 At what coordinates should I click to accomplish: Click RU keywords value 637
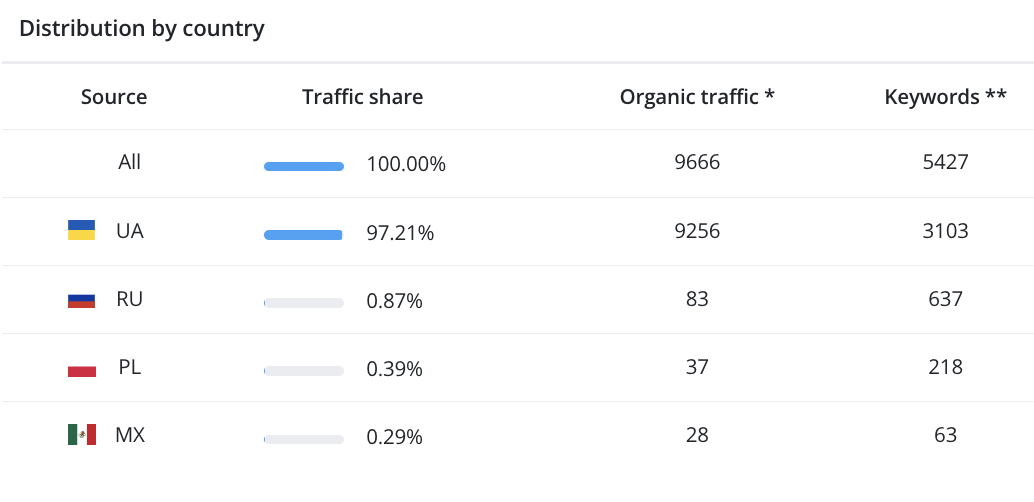coord(945,299)
